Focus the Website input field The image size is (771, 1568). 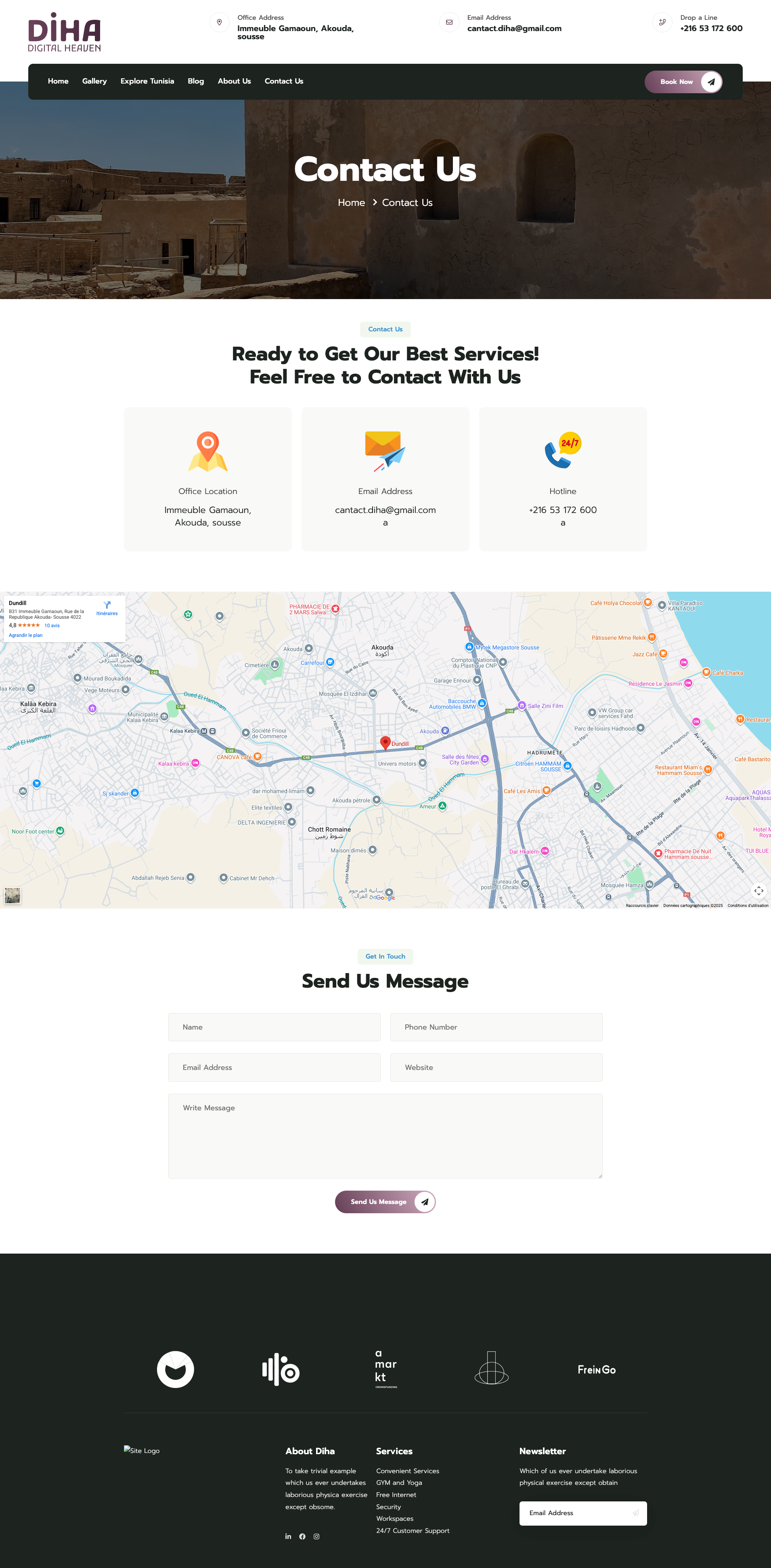496,1067
